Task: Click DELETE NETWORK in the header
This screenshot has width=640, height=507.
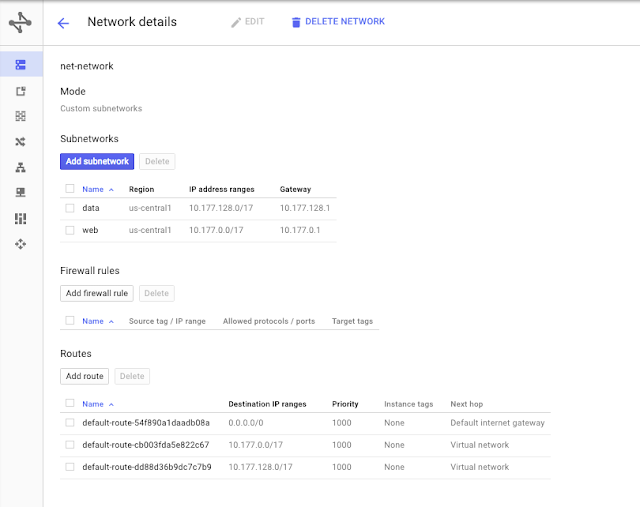Action: [338, 22]
